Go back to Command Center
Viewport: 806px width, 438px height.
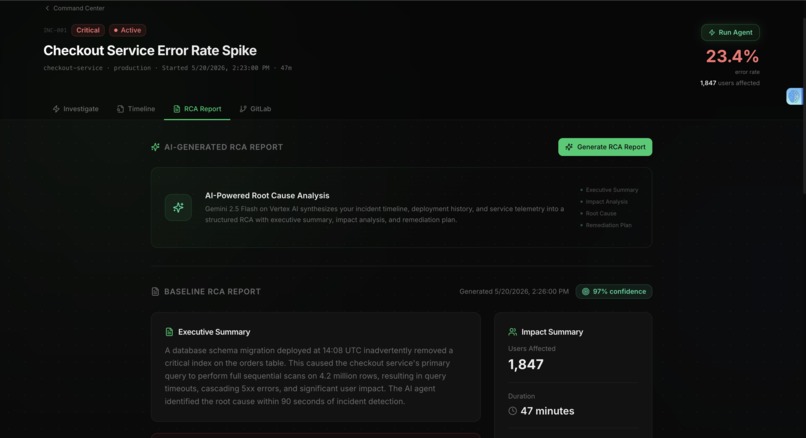coord(75,8)
